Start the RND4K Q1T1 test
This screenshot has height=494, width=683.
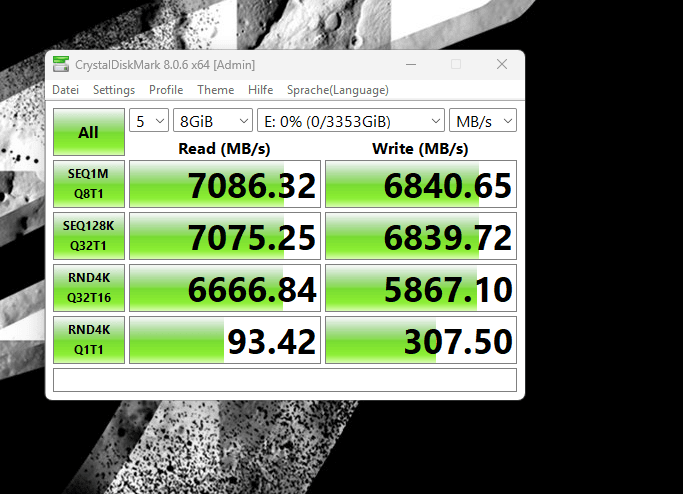point(89,340)
